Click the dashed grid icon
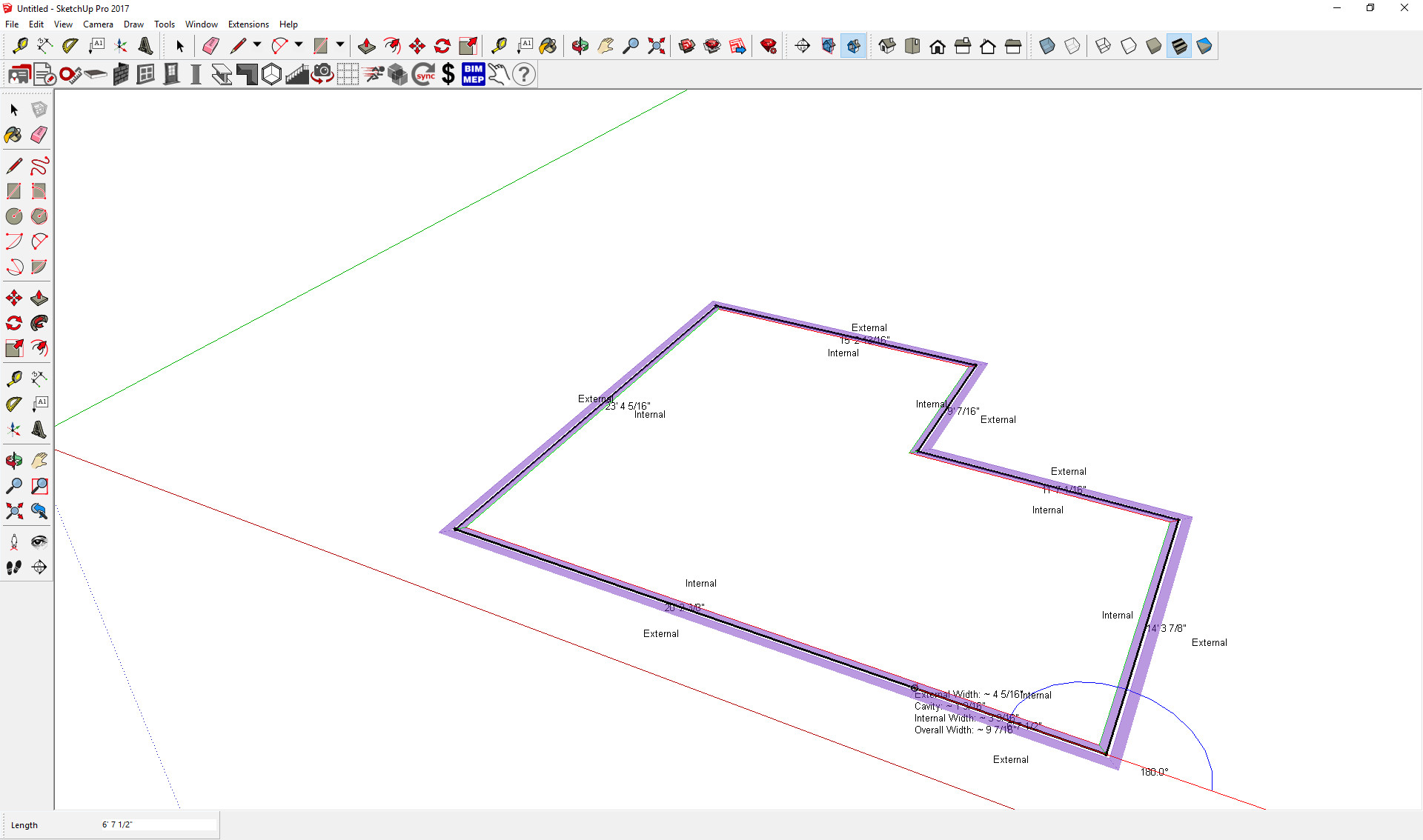The height and width of the screenshot is (840, 1423). [x=348, y=74]
